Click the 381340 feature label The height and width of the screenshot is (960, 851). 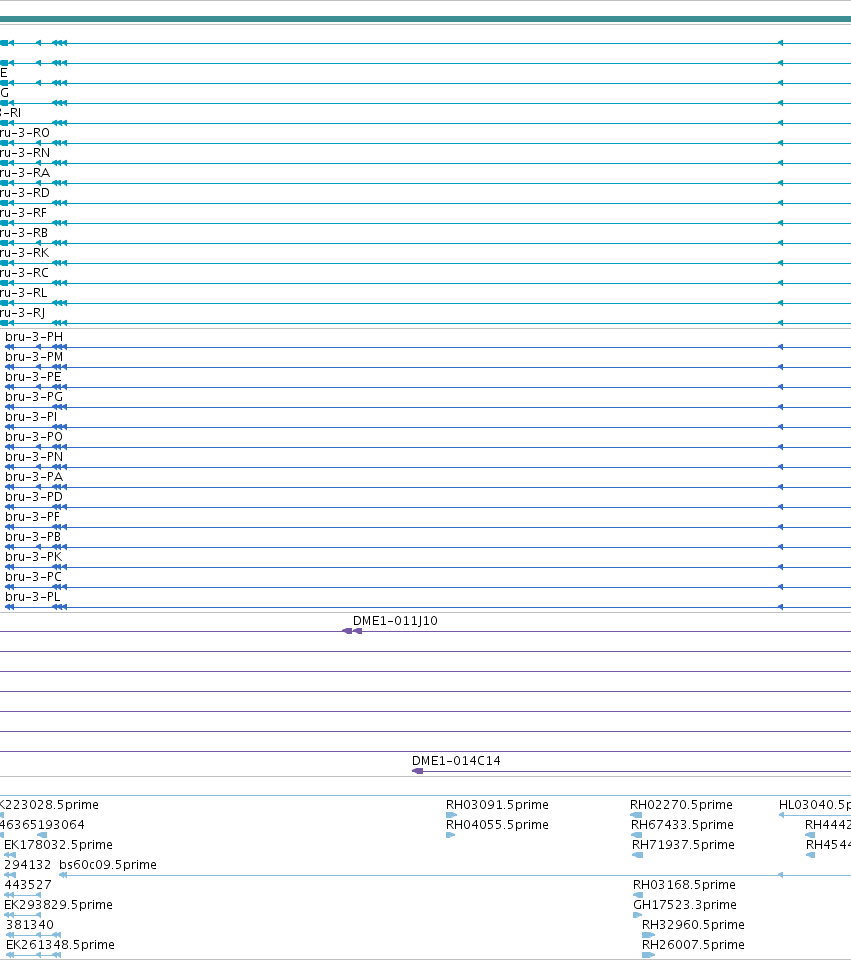pos(30,925)
